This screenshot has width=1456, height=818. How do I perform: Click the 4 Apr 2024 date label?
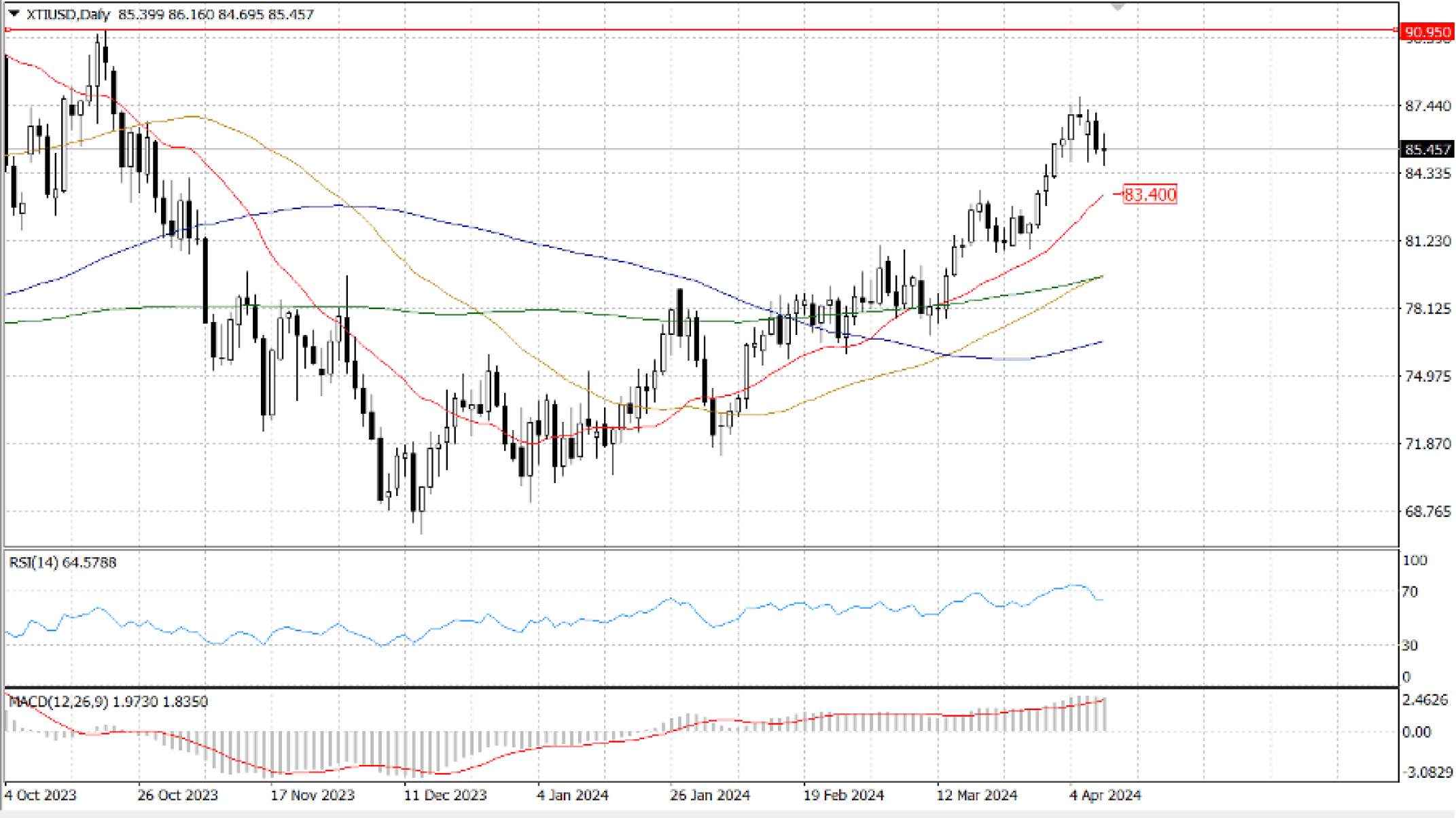(1105, 795)
